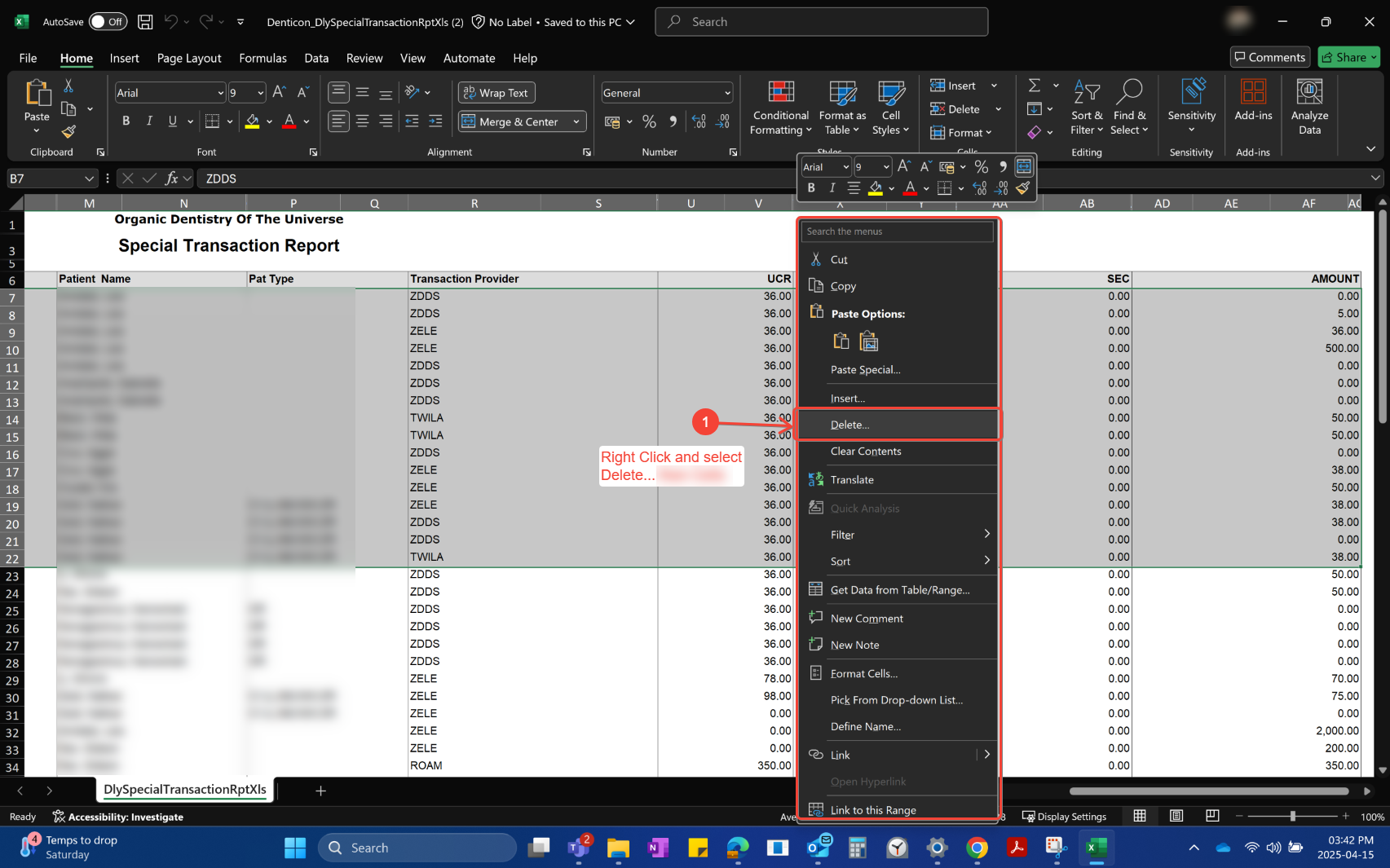
Task: Click Accessibility: Investigate in status bar
Action: coord(117,817)
